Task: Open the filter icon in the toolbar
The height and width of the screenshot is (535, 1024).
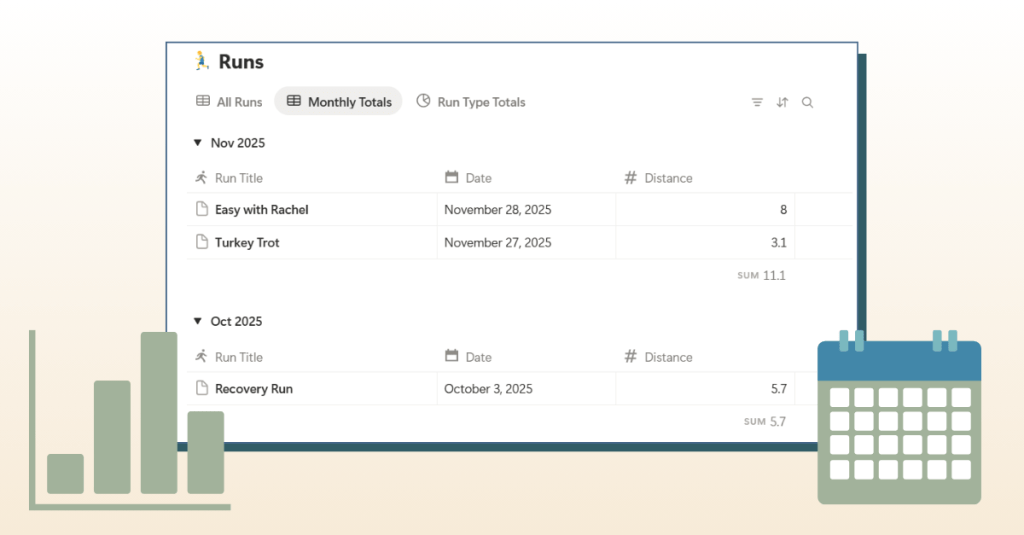Action: tap(757, 102)
